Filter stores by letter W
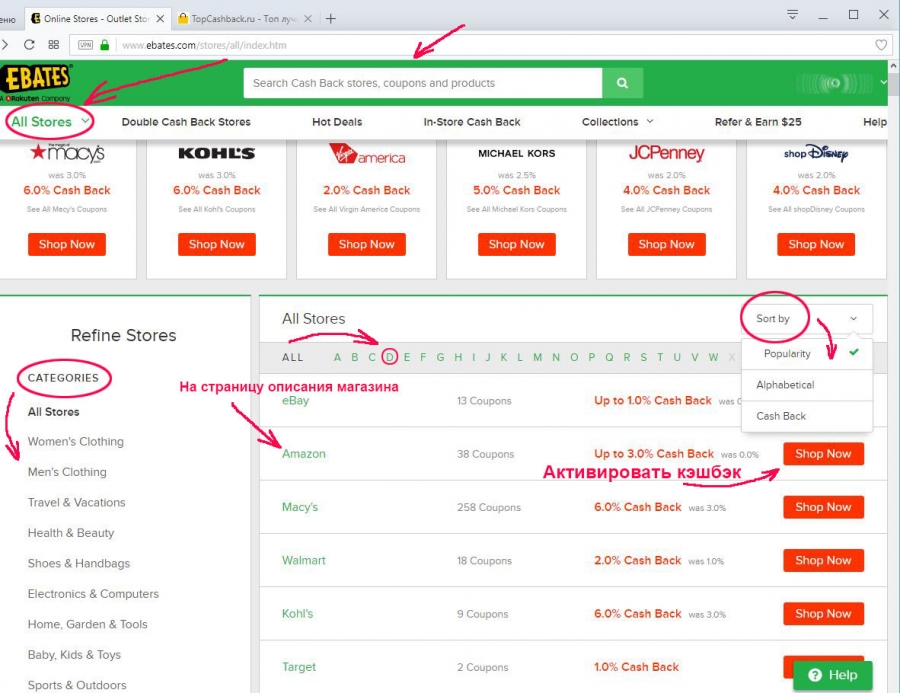 pos(713,357)
